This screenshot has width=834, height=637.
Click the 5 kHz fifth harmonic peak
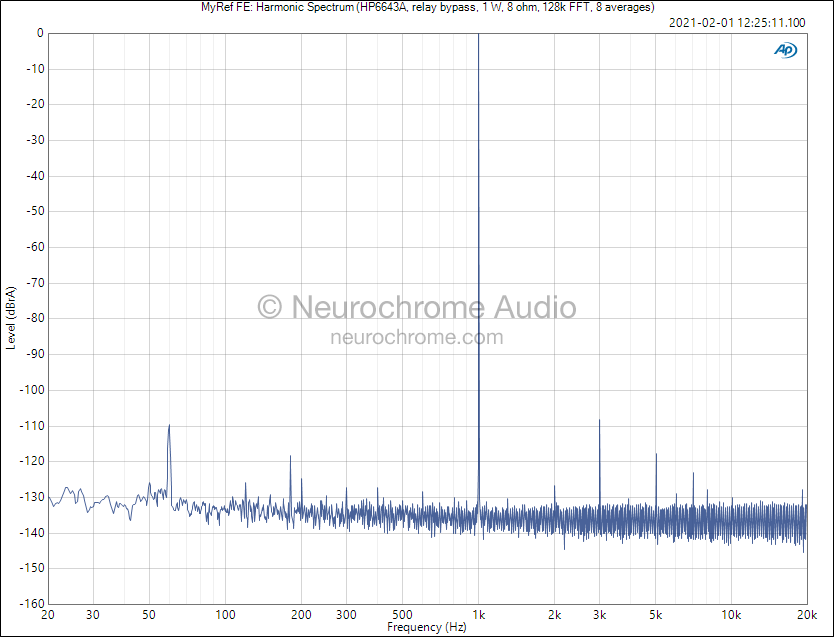[x=656, y=455]
